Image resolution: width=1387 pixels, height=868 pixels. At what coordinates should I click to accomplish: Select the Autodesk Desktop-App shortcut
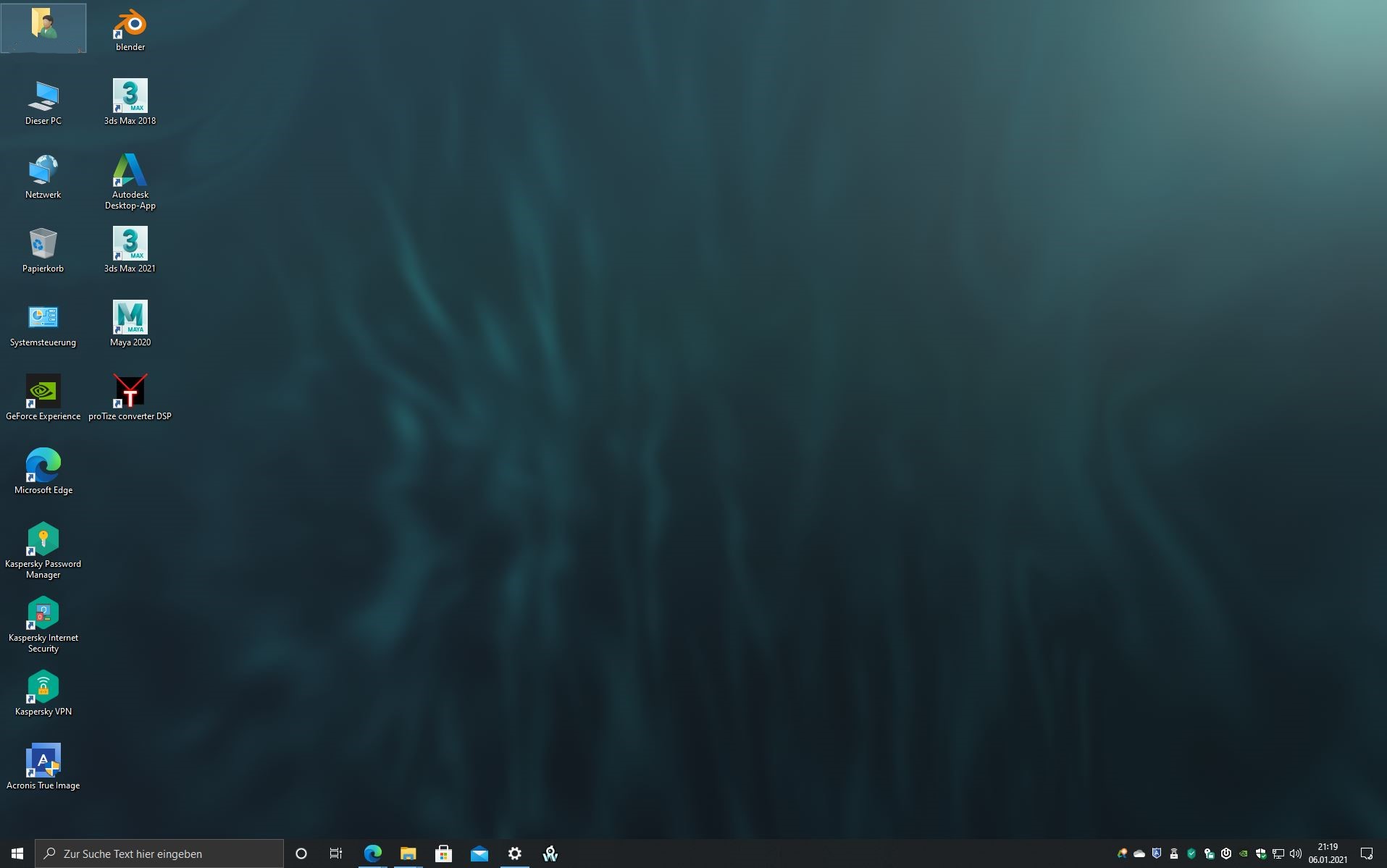click(x=130, y=182)
